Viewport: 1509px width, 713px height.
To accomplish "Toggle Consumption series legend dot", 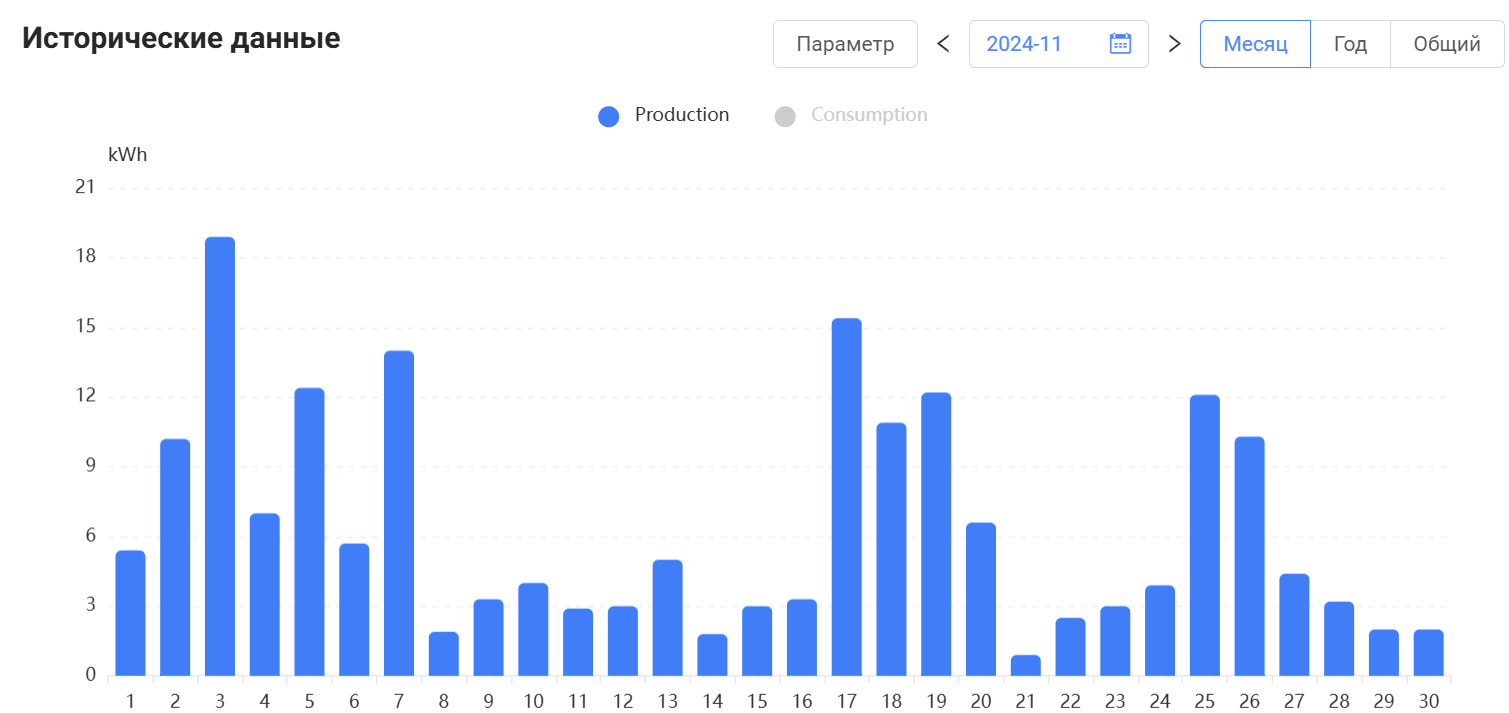I will 785,116.
